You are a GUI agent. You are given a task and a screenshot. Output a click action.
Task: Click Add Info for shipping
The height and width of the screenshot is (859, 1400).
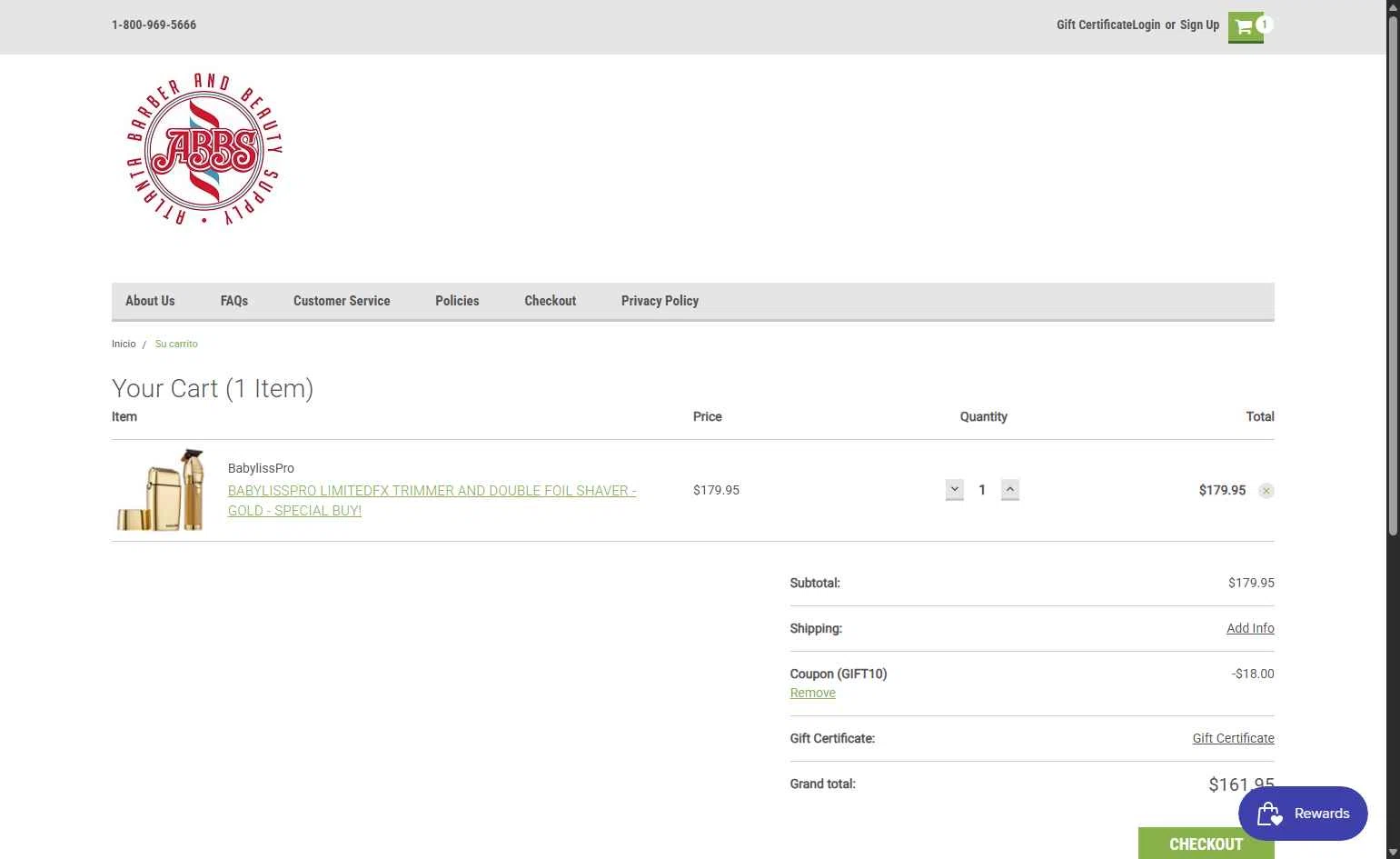pyautogui.click(x=1250, y=628)
